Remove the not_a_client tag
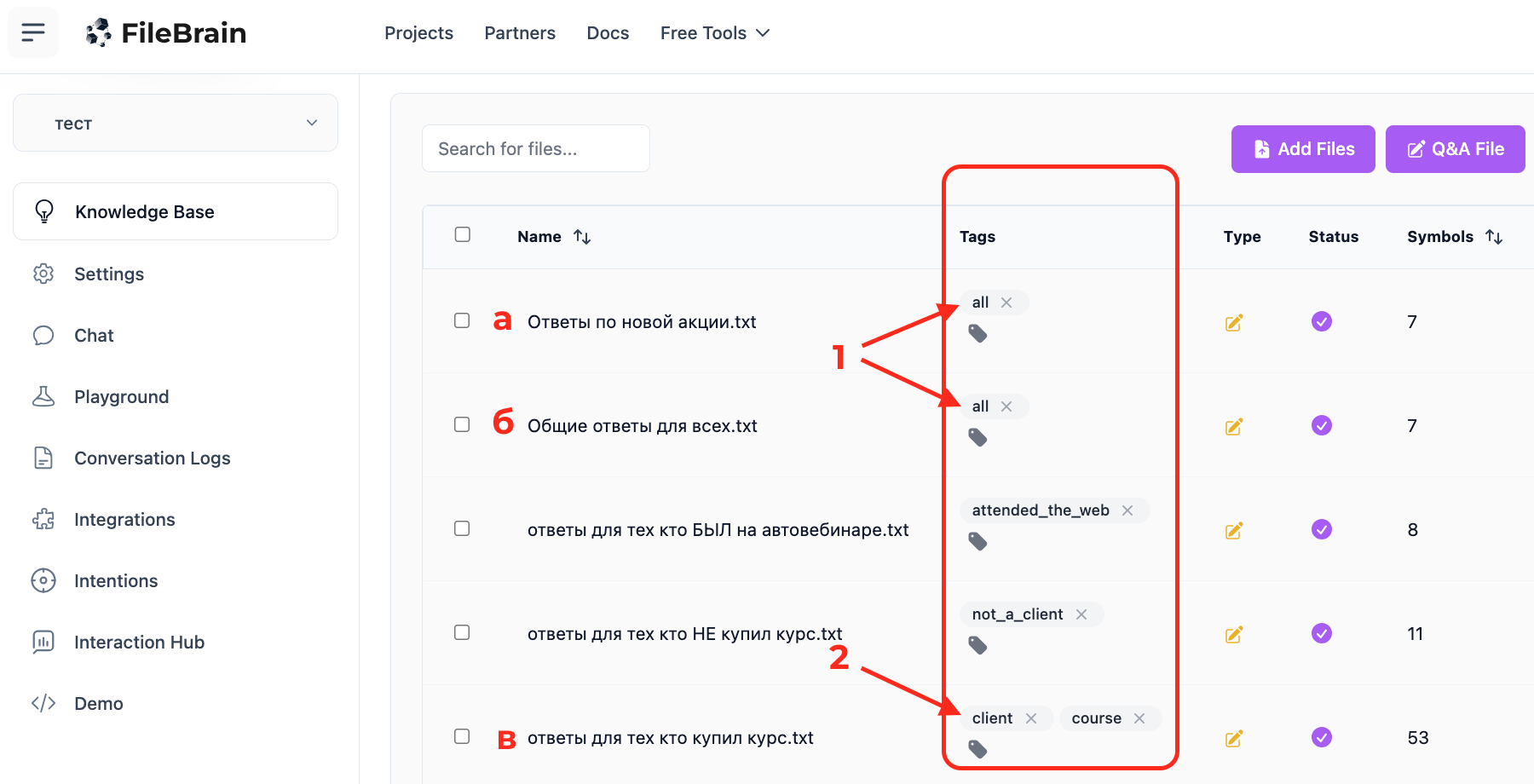The image size is (1534, 784). [1081, 614]
